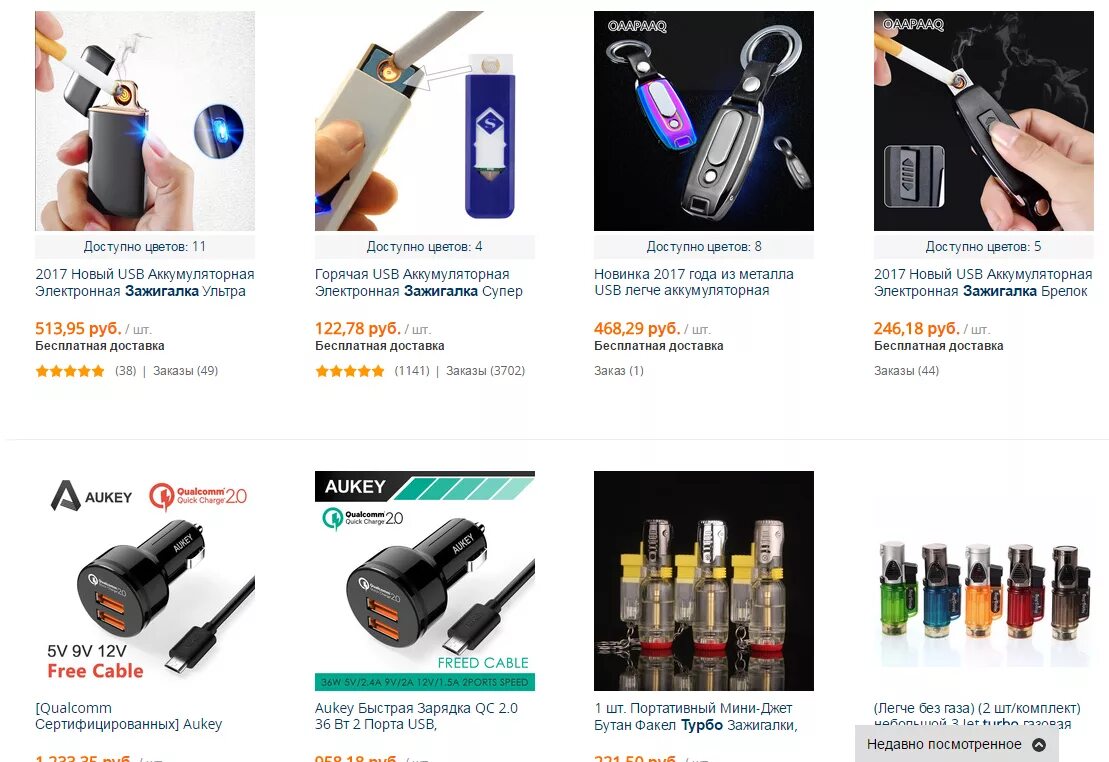Open the colorful turbo gas lighters image
This screenshot has height=762, width=1109.
(x=984, y=581)
